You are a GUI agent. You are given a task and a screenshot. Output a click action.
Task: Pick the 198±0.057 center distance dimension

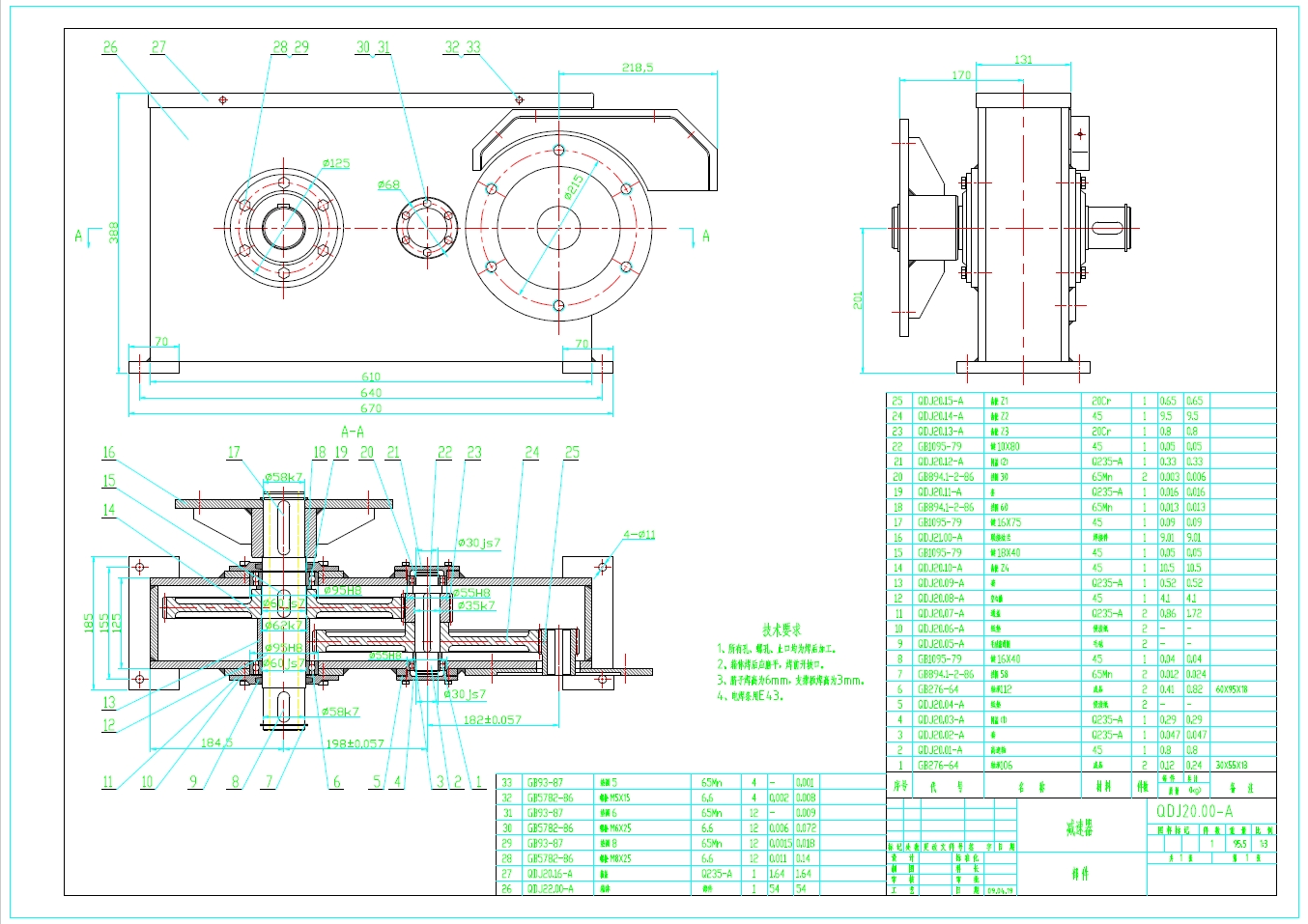click(x=355, y=742)
